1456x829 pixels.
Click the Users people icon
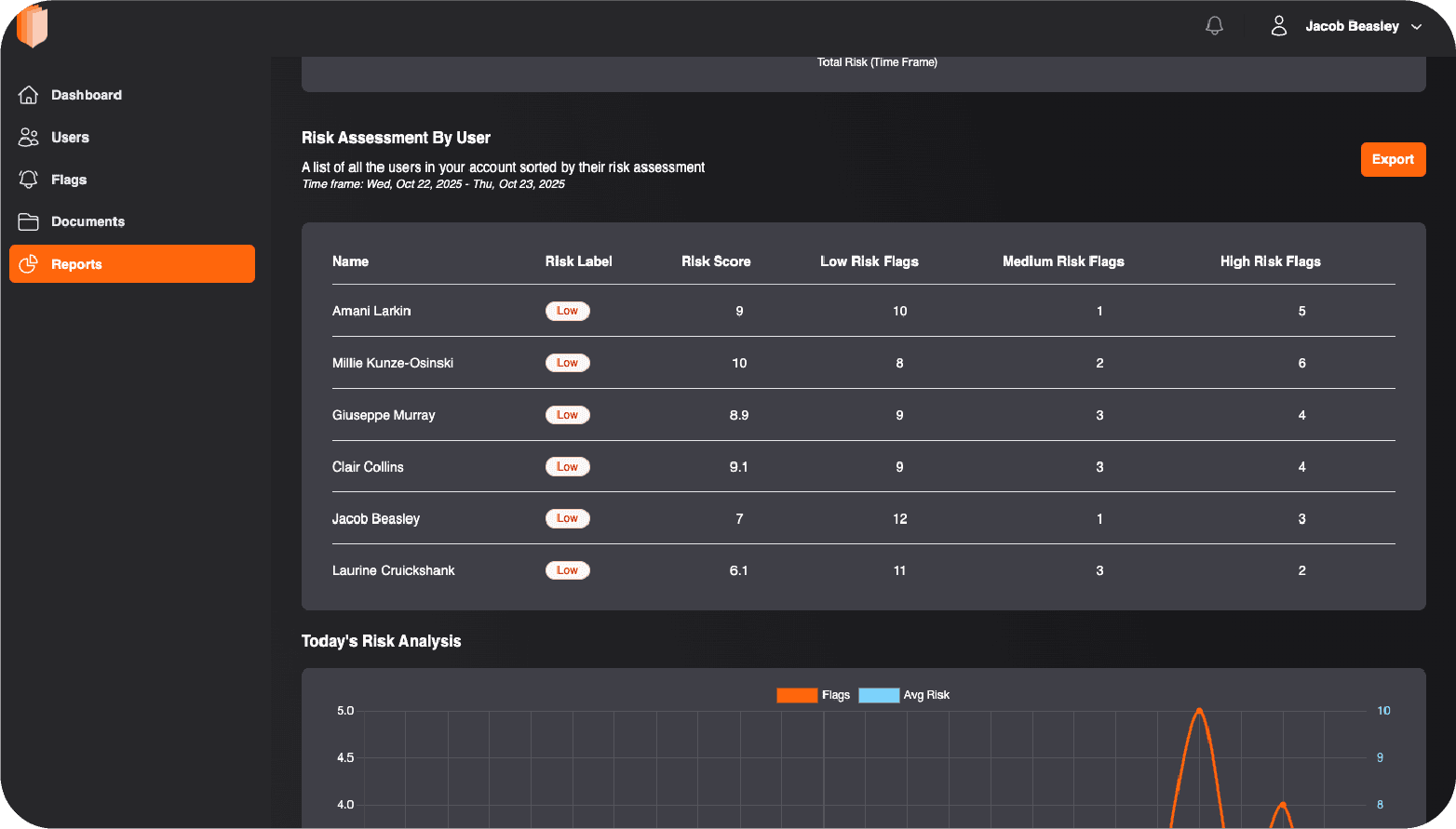(x=29, y=138)
